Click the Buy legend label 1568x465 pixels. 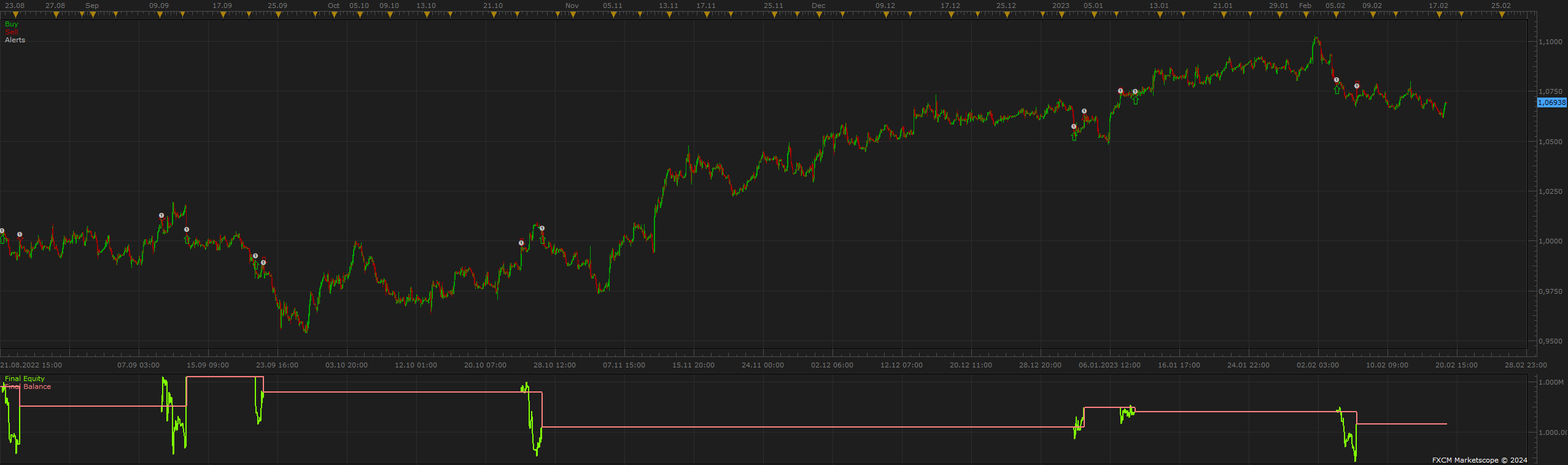click(12, 24)
